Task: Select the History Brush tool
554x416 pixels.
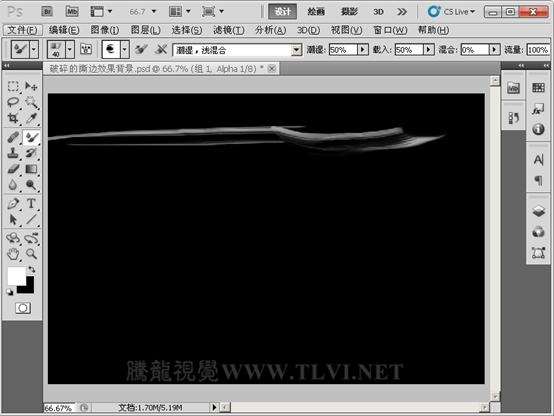Action: click(31, 153)
